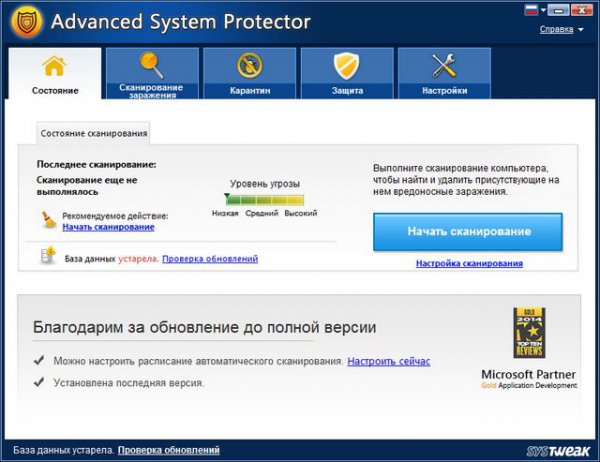Image resolution: width=600 pixels, height=462 pixels.
Task: Click the Russian flag language icon
Action: (531, 10)
